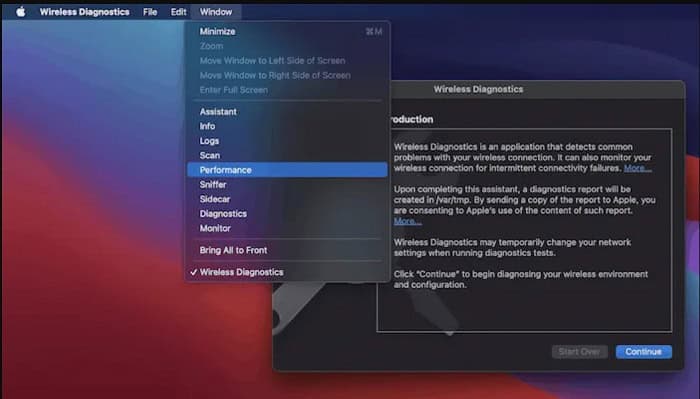Choose Bring All to Front
The image size is (700, 399).
click(x=287, y=250)
